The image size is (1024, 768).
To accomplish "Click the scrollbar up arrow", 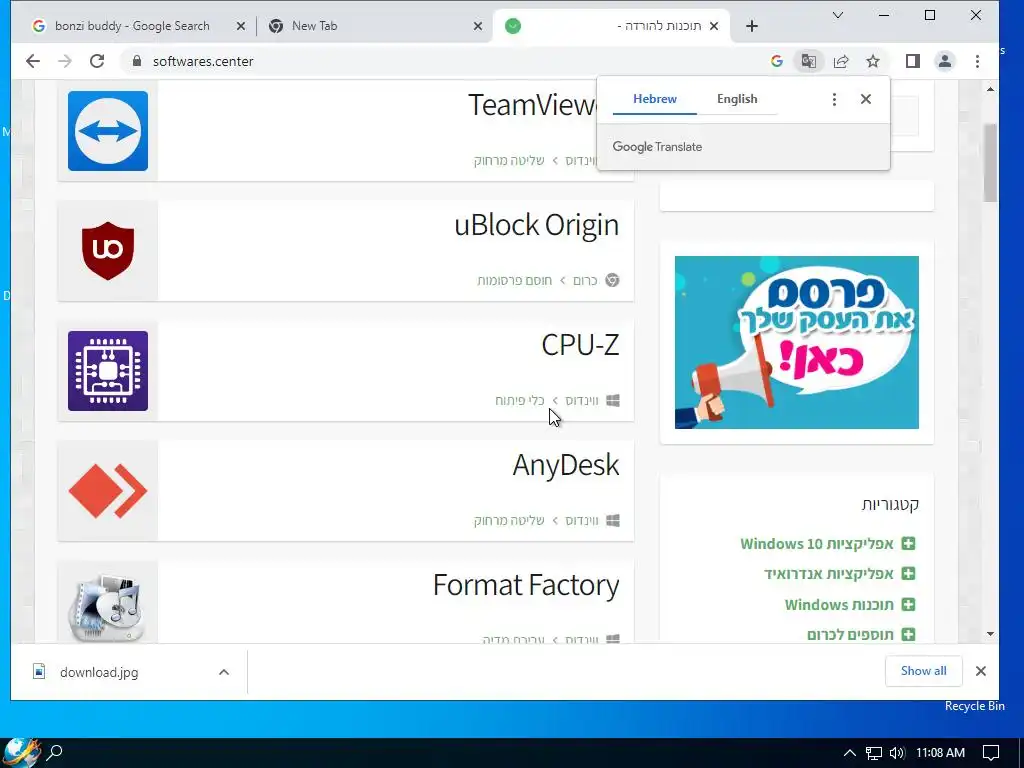I will click(990, 89).
